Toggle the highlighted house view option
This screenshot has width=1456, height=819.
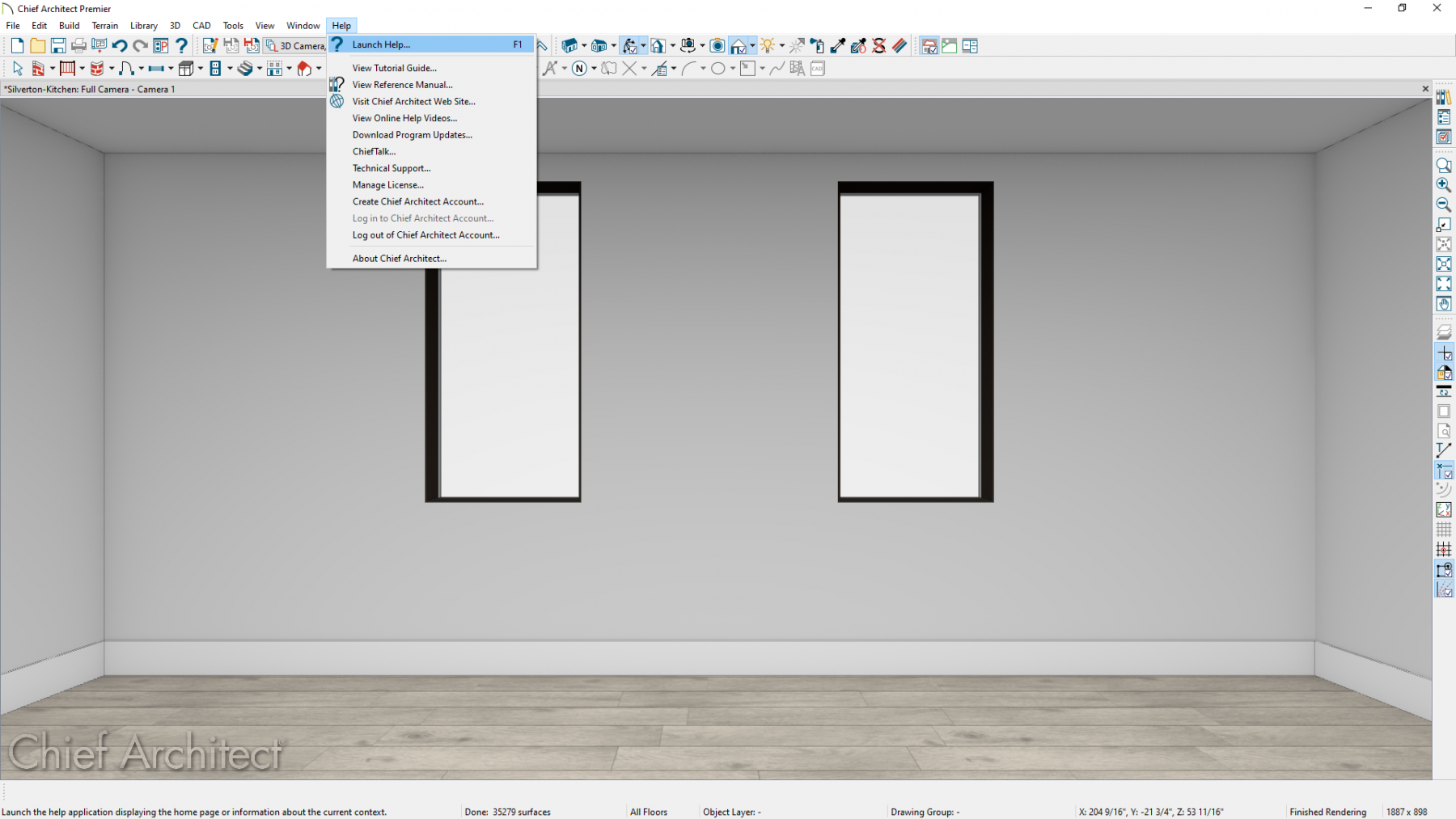click(x=738, y=46)
